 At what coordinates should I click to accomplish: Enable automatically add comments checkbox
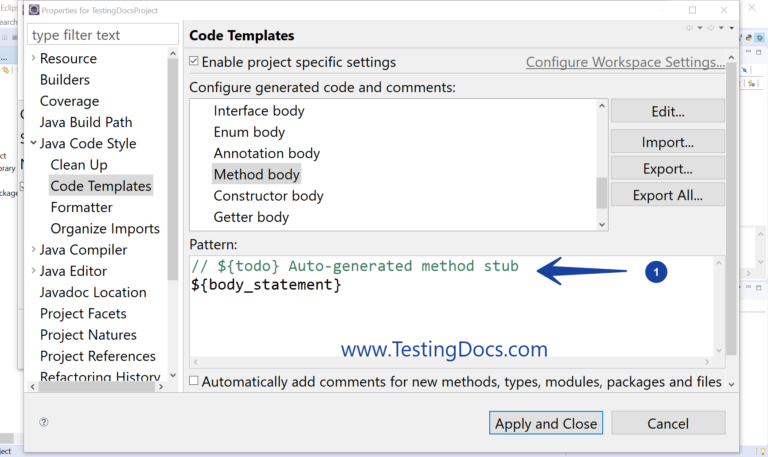click(194, 381)
